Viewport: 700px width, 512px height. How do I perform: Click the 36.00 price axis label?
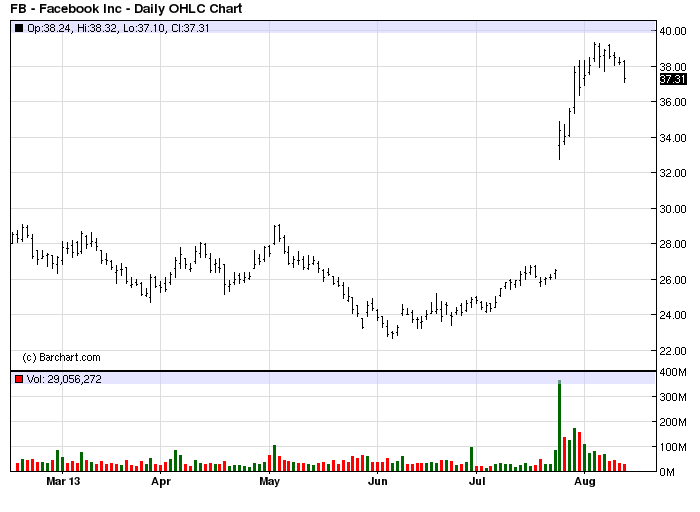673,102
